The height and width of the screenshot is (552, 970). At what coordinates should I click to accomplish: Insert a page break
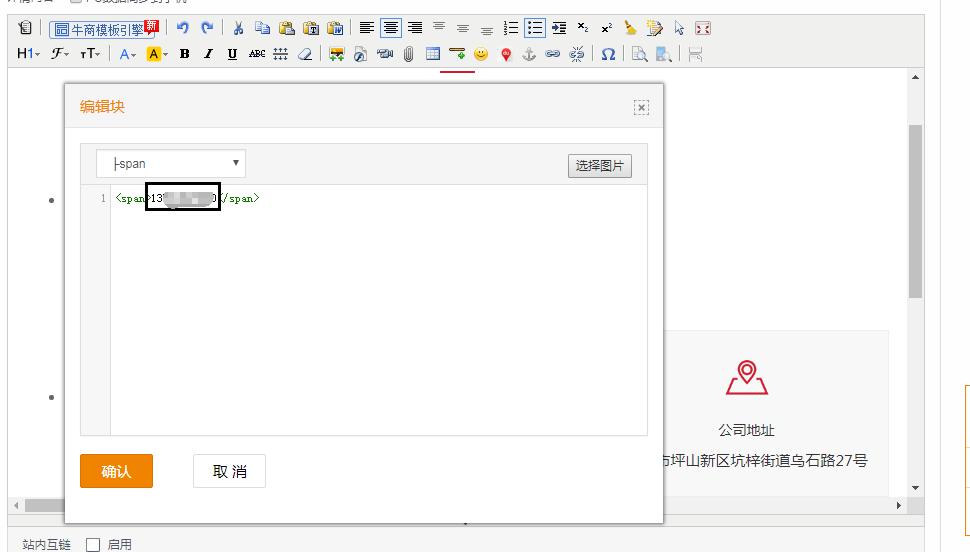695,54
